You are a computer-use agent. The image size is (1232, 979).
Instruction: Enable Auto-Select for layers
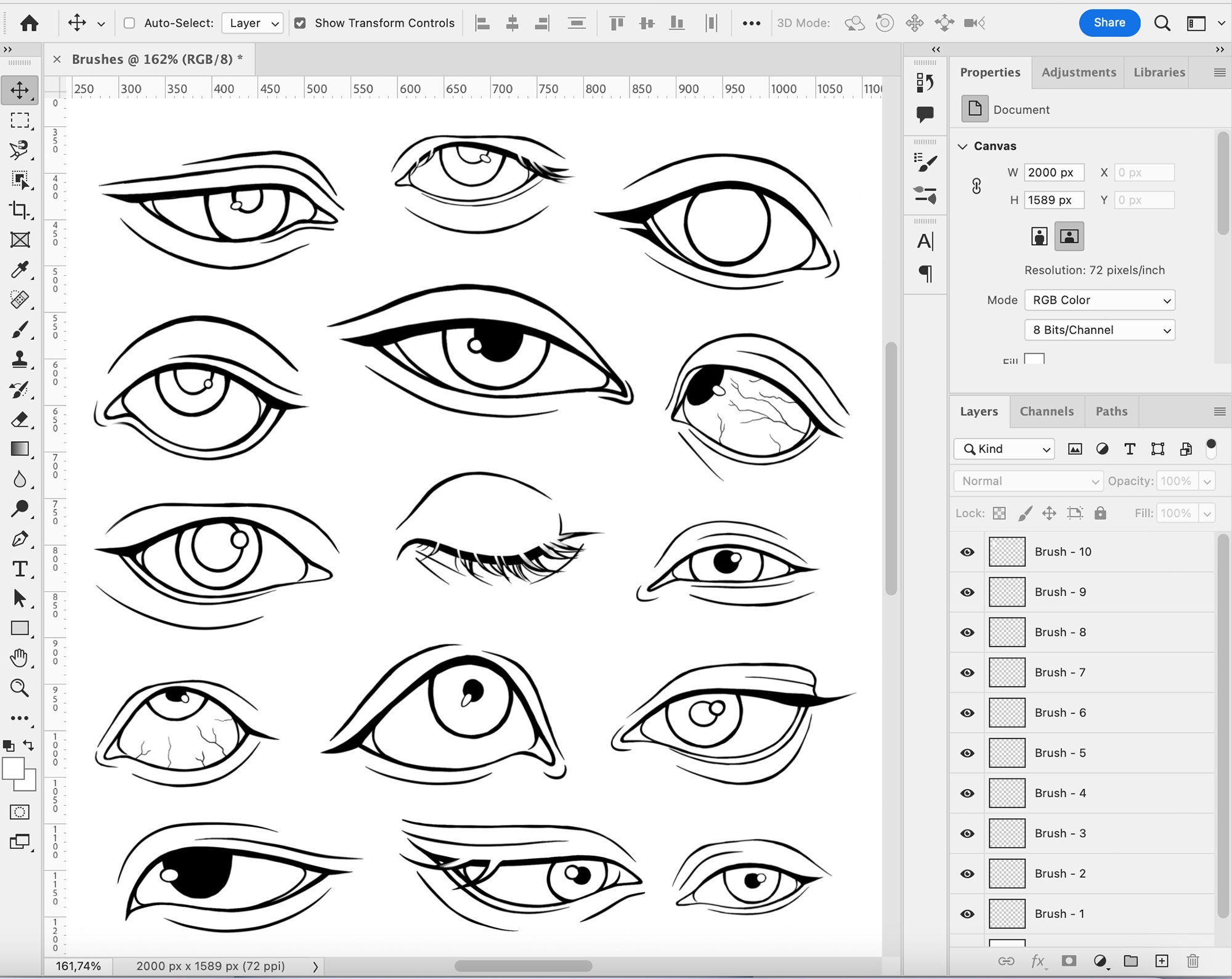click(129, 23)
